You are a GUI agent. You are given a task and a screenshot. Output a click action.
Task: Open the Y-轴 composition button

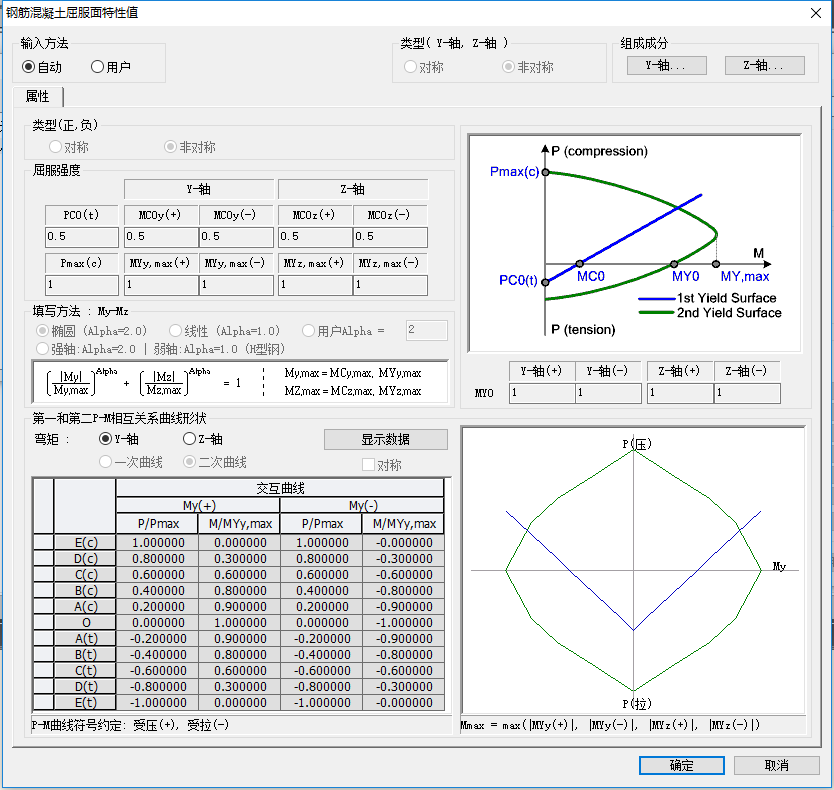(666, 65)
